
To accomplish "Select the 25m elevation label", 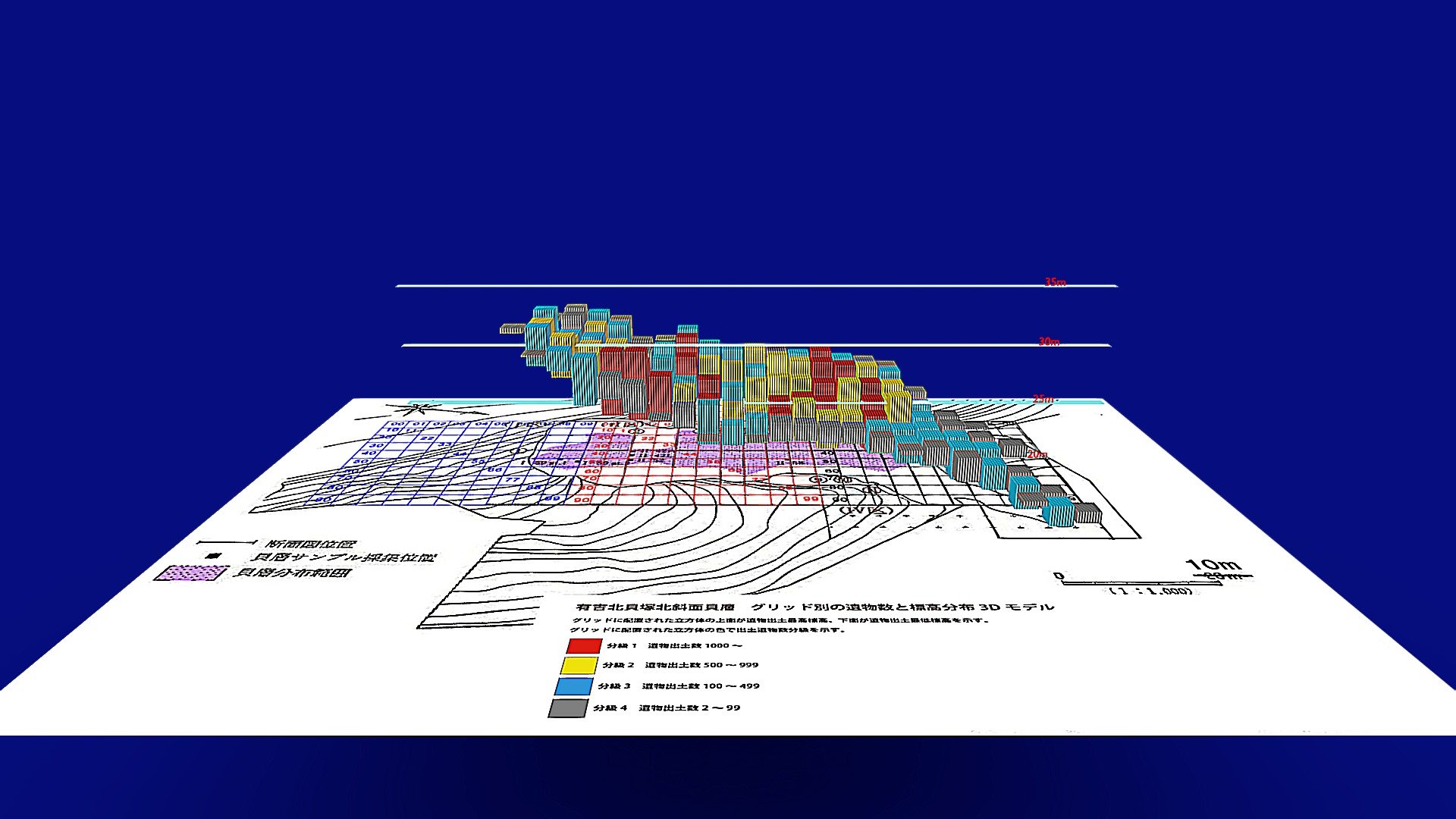I will [x=1043, y=399].
